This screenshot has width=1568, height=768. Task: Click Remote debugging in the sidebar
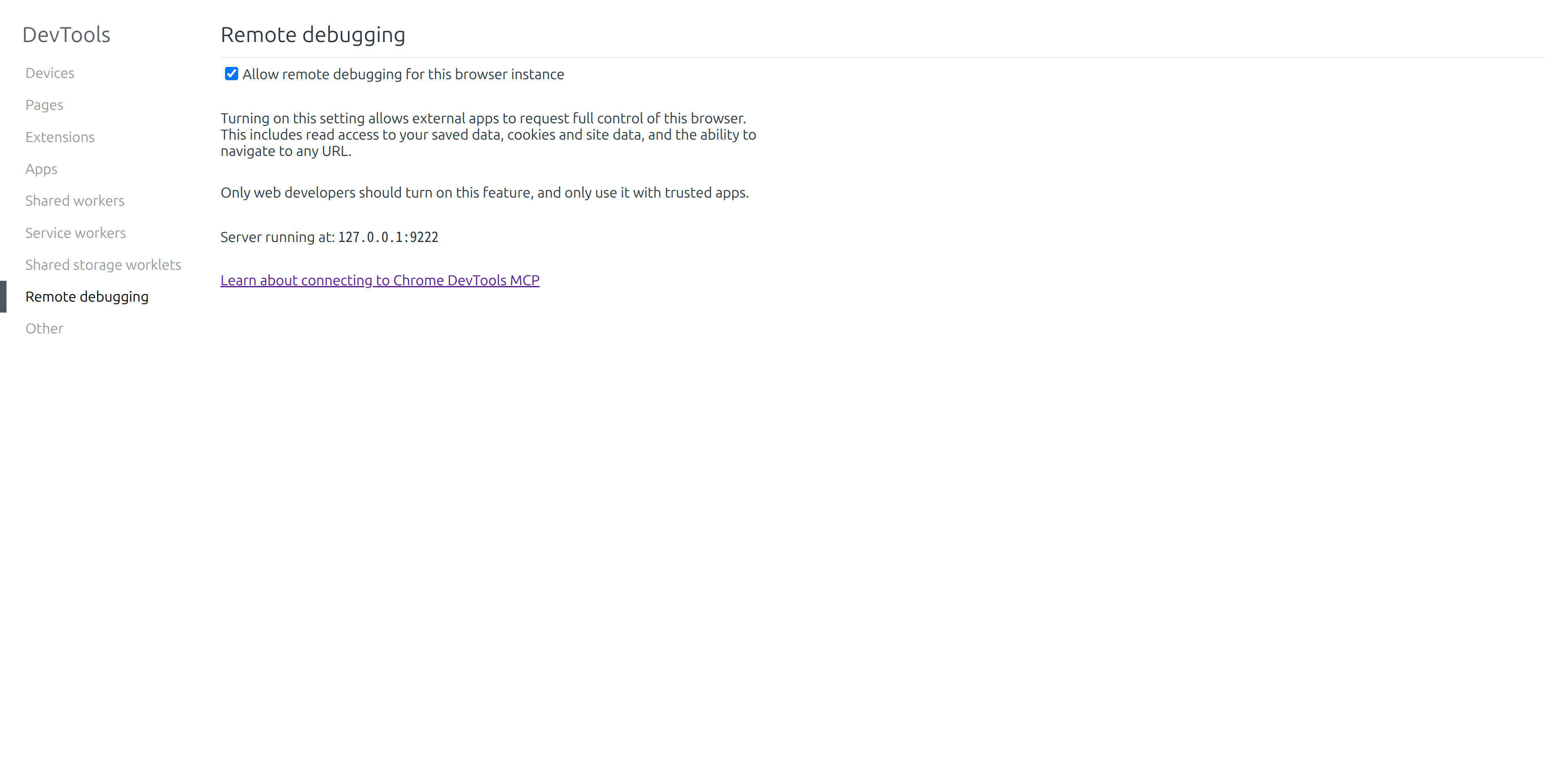point(87,297)
